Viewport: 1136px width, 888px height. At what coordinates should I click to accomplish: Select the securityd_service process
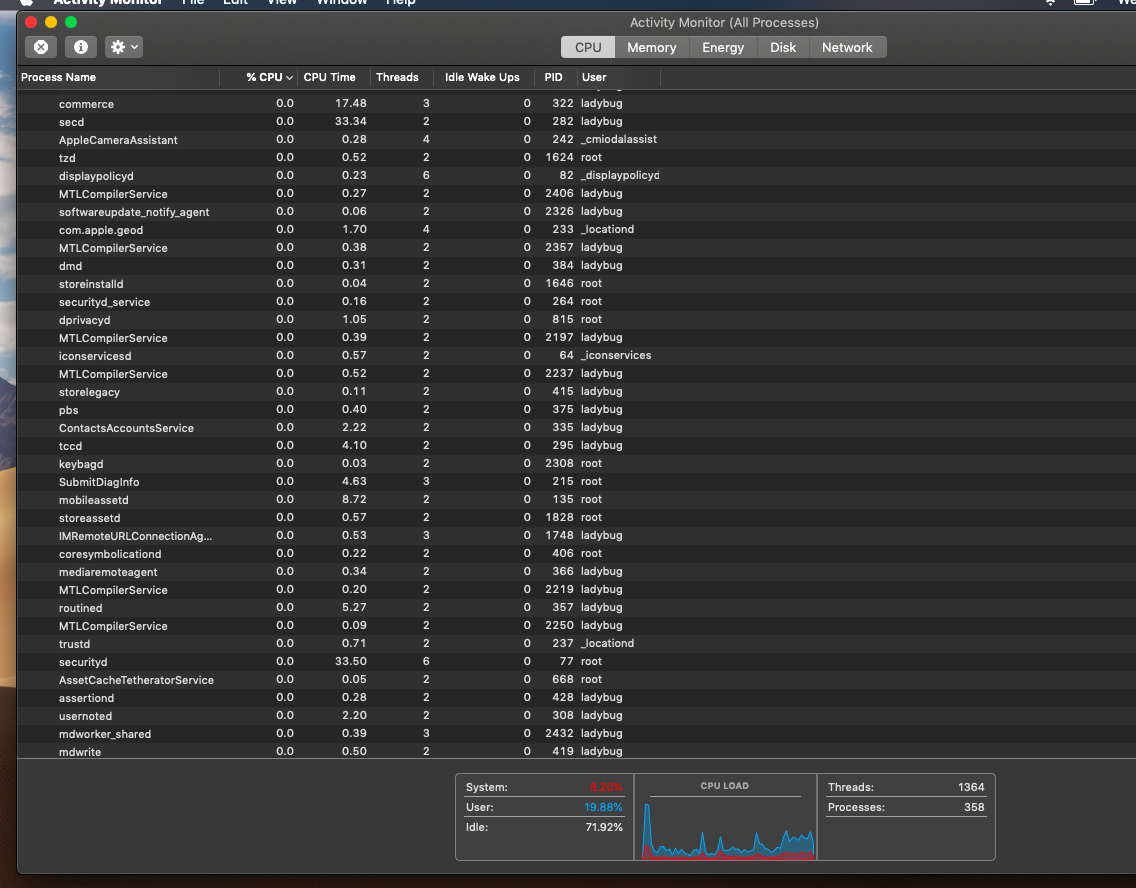577,301
